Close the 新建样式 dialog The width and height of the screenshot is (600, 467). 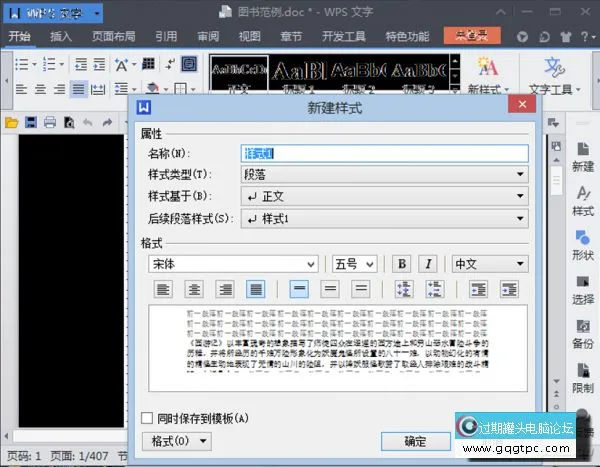[x=522, y=104]
